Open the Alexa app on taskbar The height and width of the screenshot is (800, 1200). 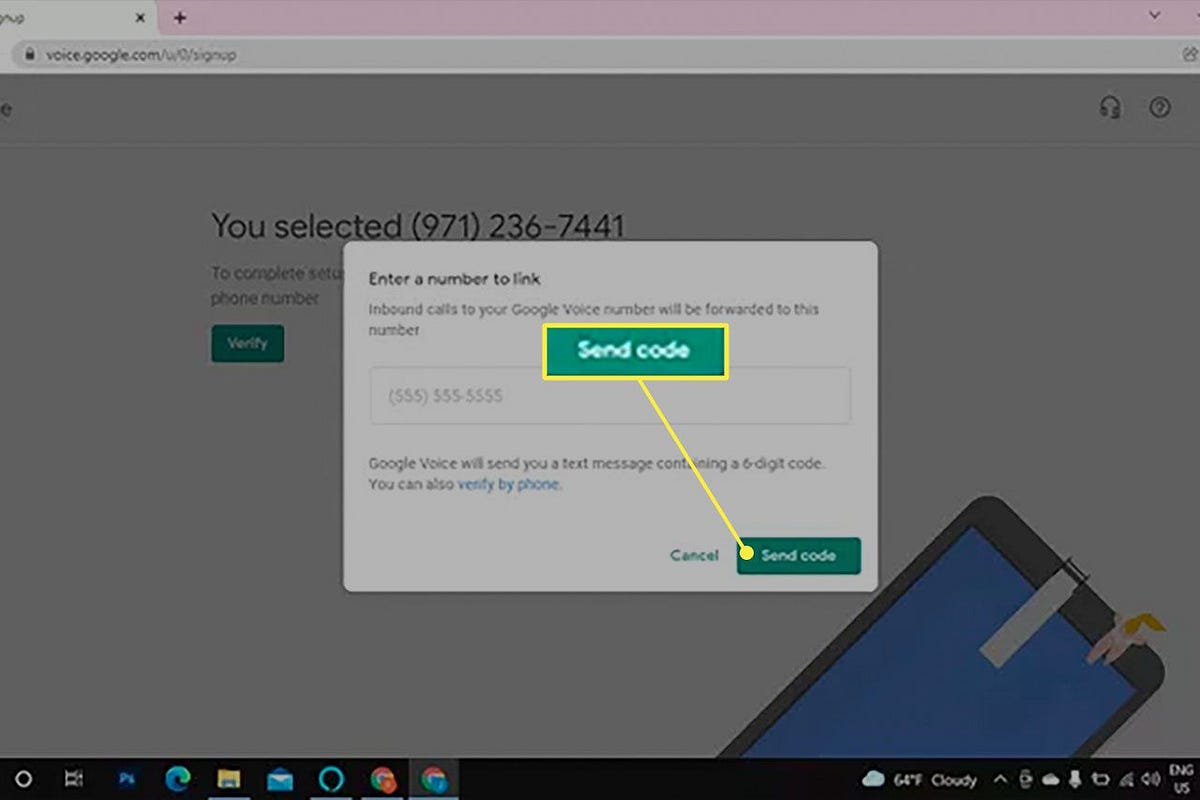click(x=331, y=778)
